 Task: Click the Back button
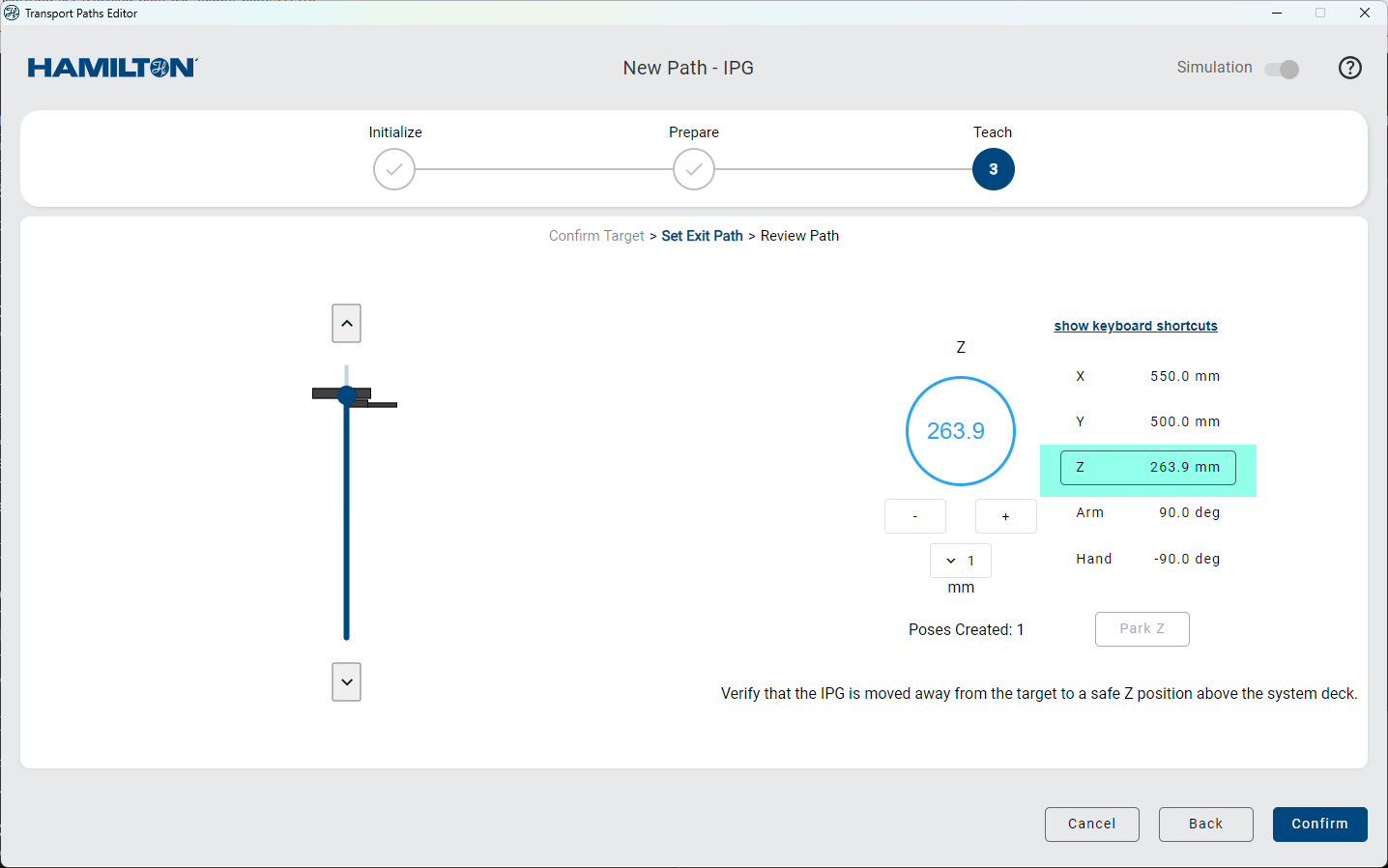tap(1205, 824)
